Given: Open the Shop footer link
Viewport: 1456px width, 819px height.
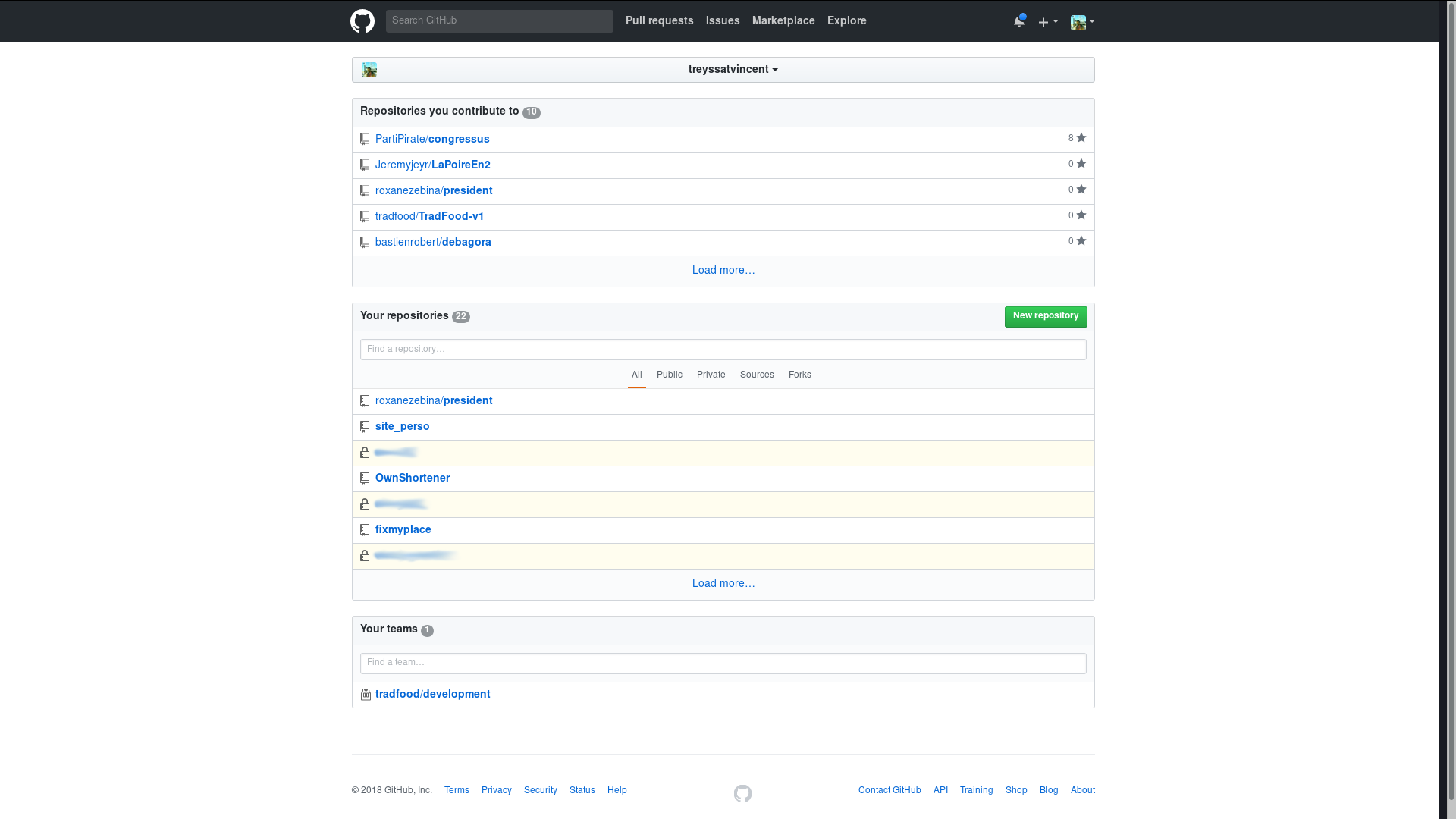Looking at the screenshot, I should (x=1016, y=791).
